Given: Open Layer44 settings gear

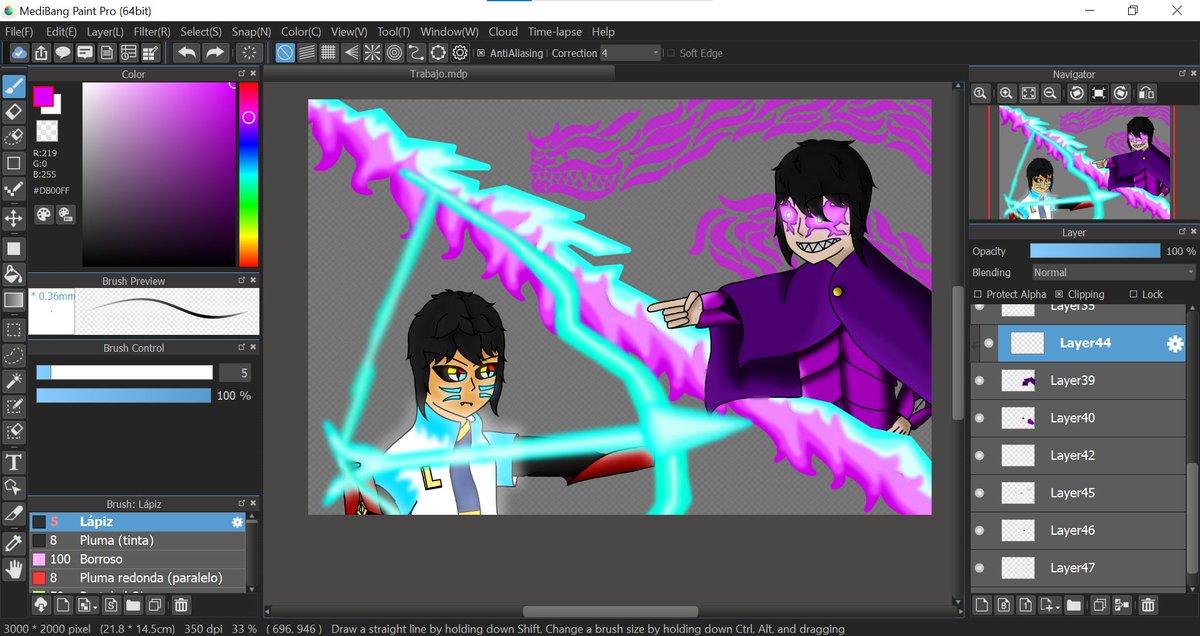Looking at the screenshot, I should click(1175, 343).
